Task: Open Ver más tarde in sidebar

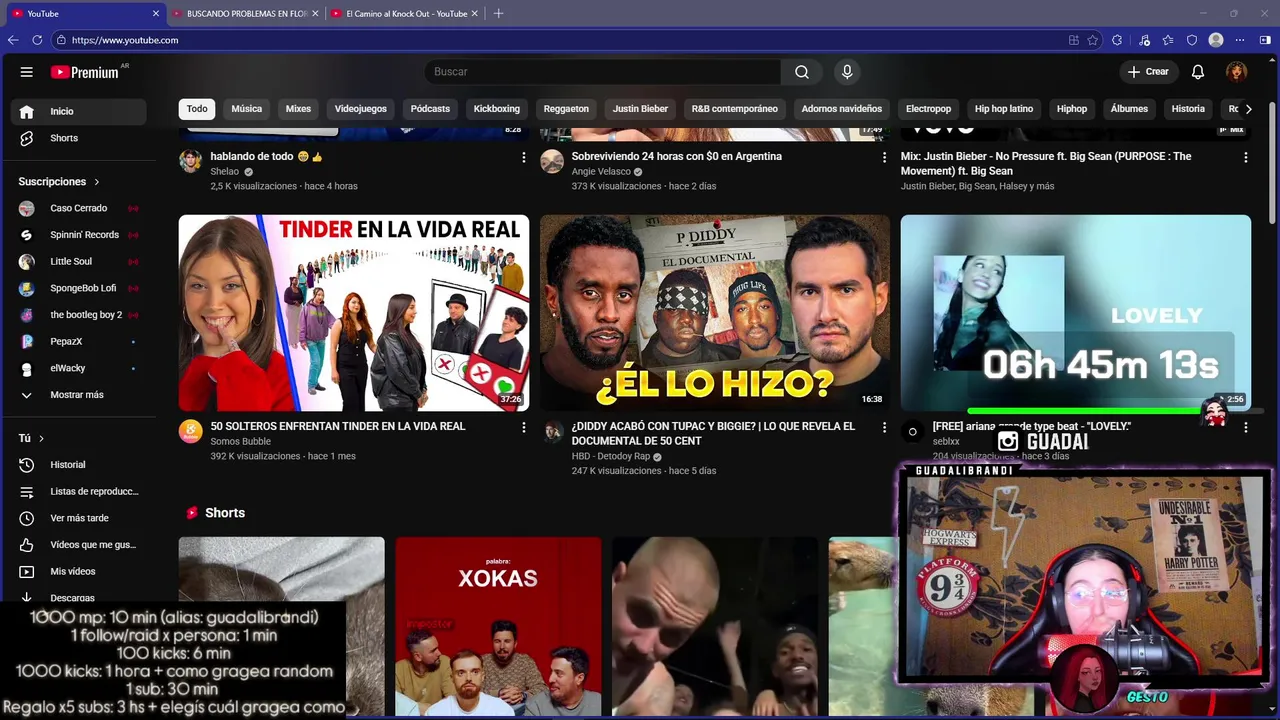Action: (x=79, y=518)
